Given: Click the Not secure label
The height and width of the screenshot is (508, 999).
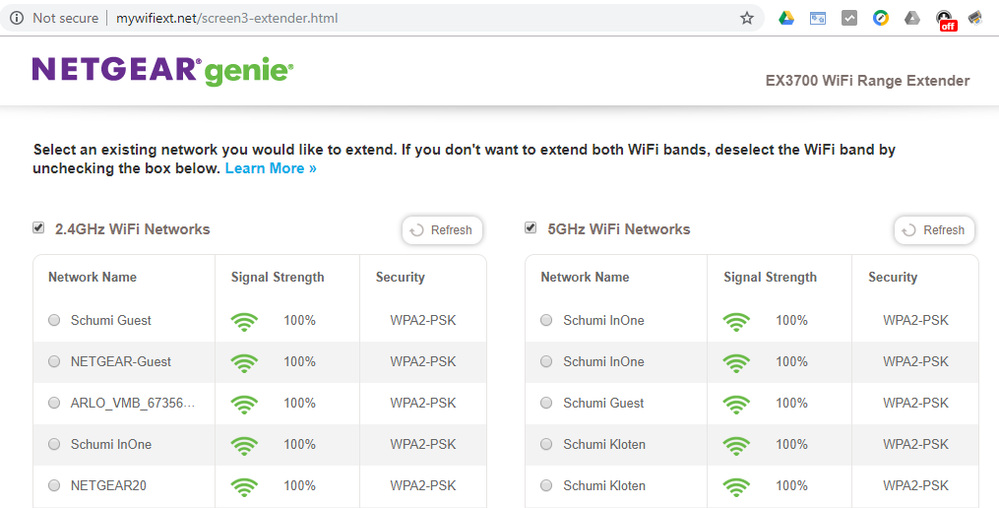Looking at the screenshot, I should tap(66, 18).
